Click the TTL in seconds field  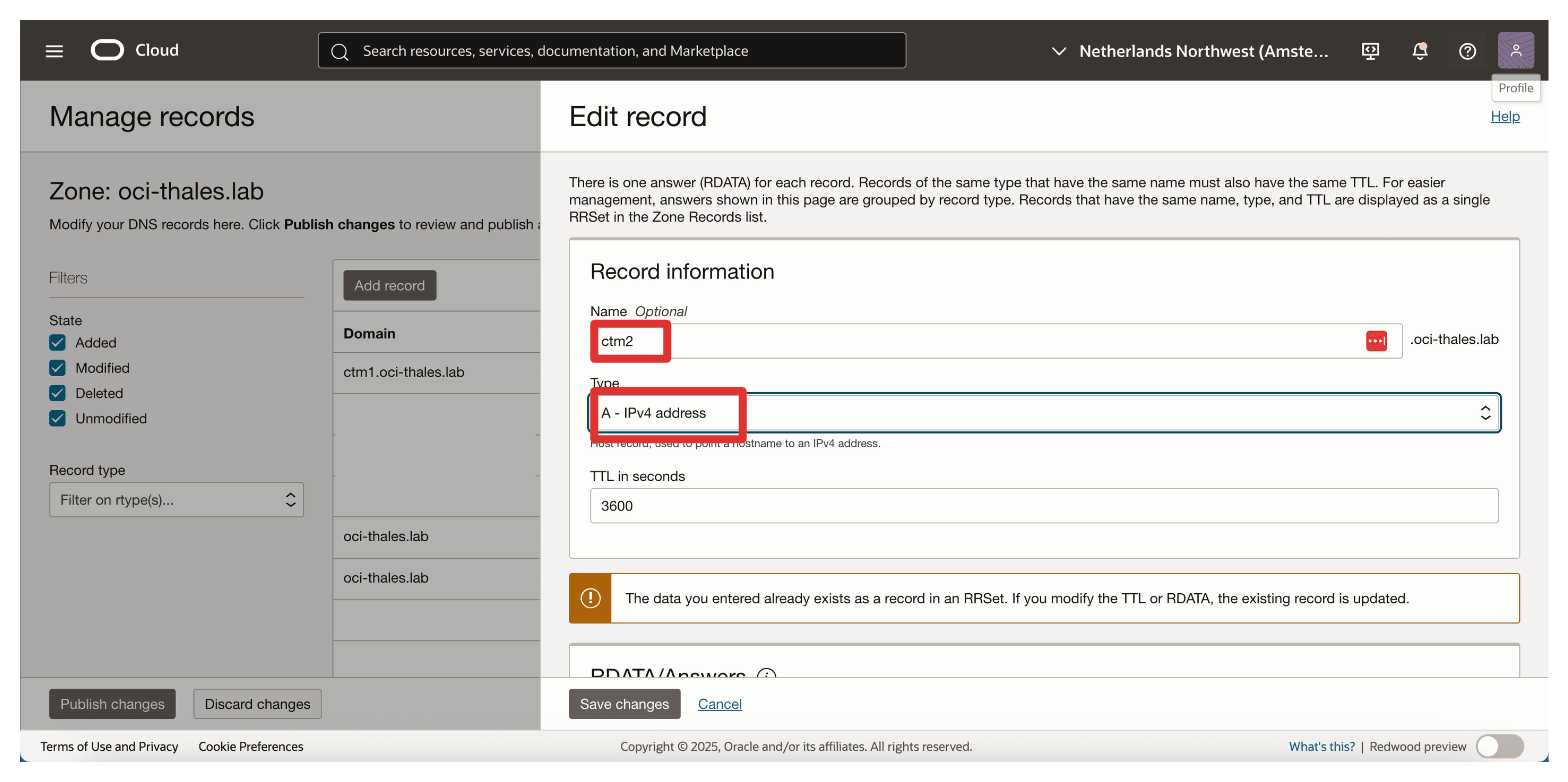(x=1044, y=506)
